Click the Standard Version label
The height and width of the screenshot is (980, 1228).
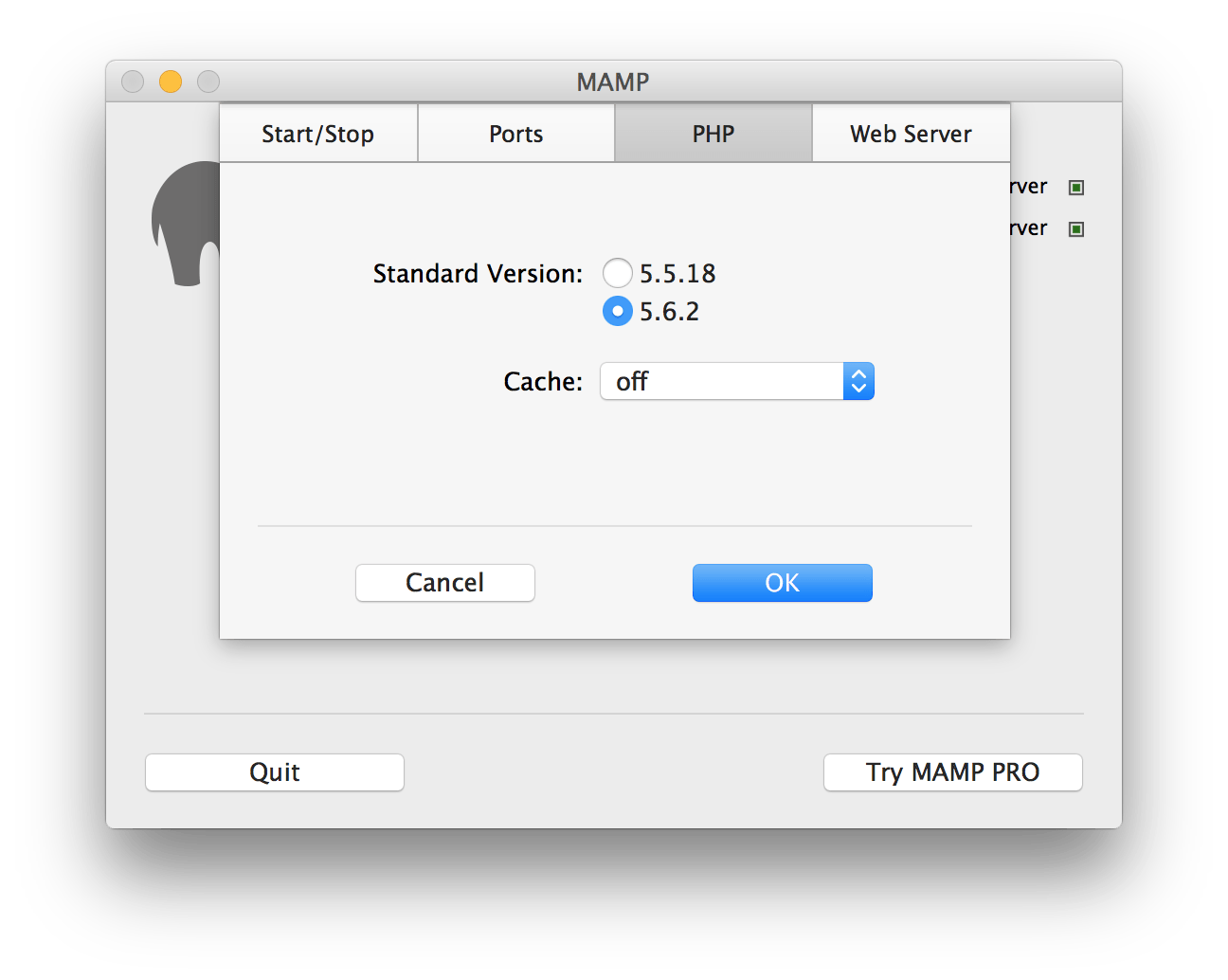[x=478, y=274]
